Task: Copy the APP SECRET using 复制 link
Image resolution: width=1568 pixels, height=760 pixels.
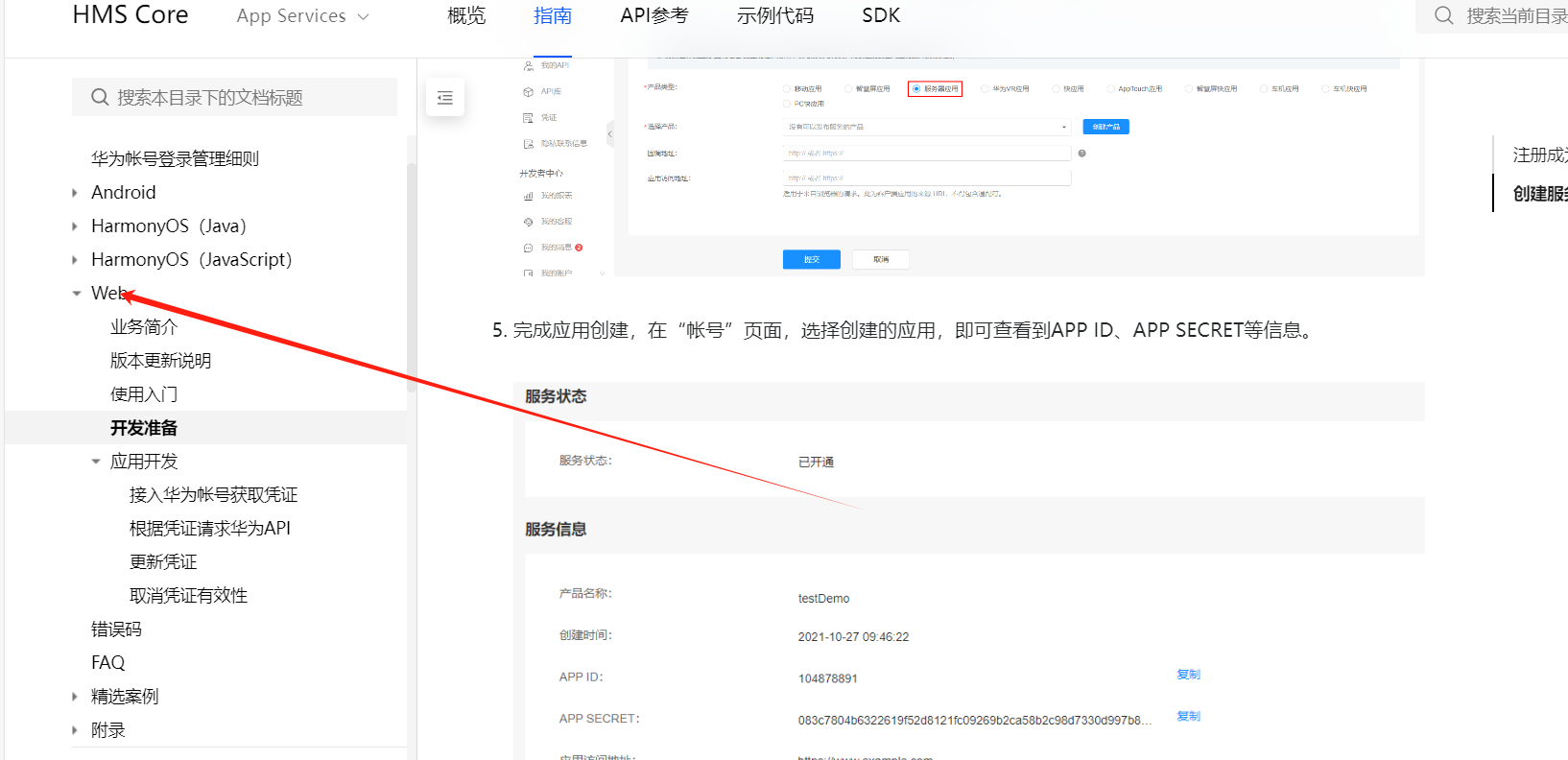Action: (1188, 716)
